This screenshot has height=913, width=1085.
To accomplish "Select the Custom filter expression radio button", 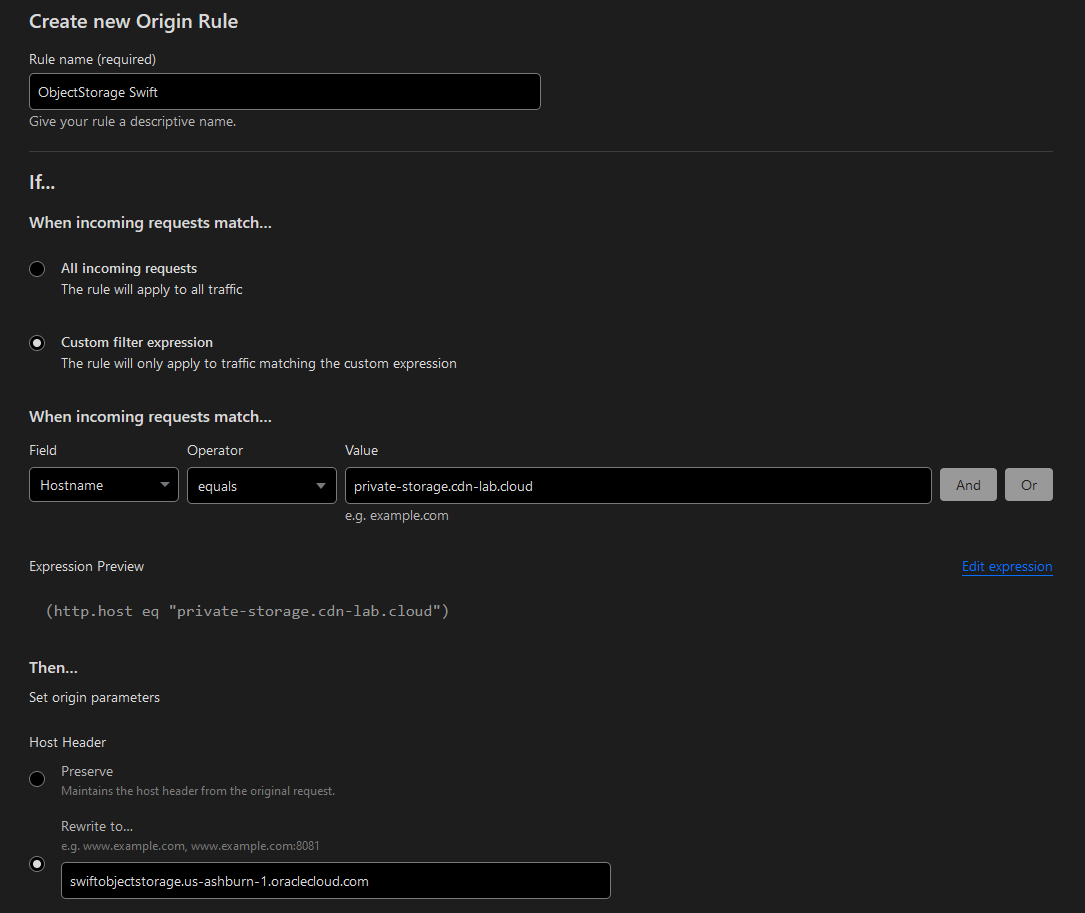I will (x=37, y=343).
